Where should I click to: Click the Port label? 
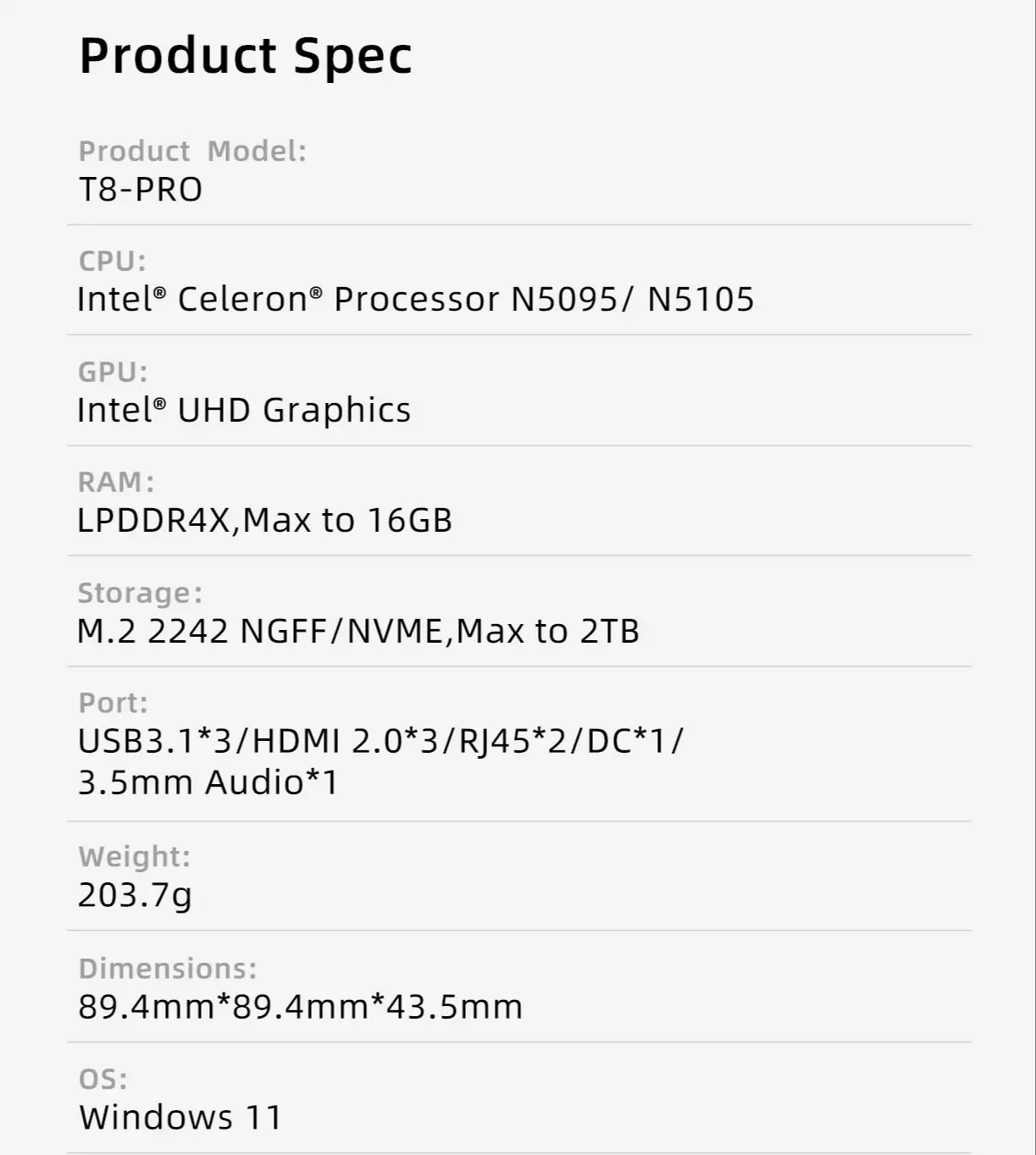(113, 703)
